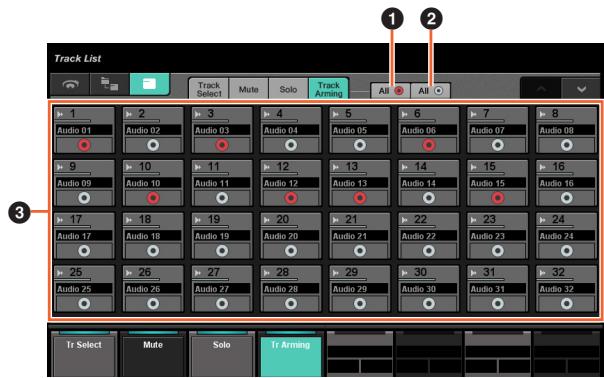Click the Audio 26 name label
Screen dimensions: 604x378
(153, 289)
